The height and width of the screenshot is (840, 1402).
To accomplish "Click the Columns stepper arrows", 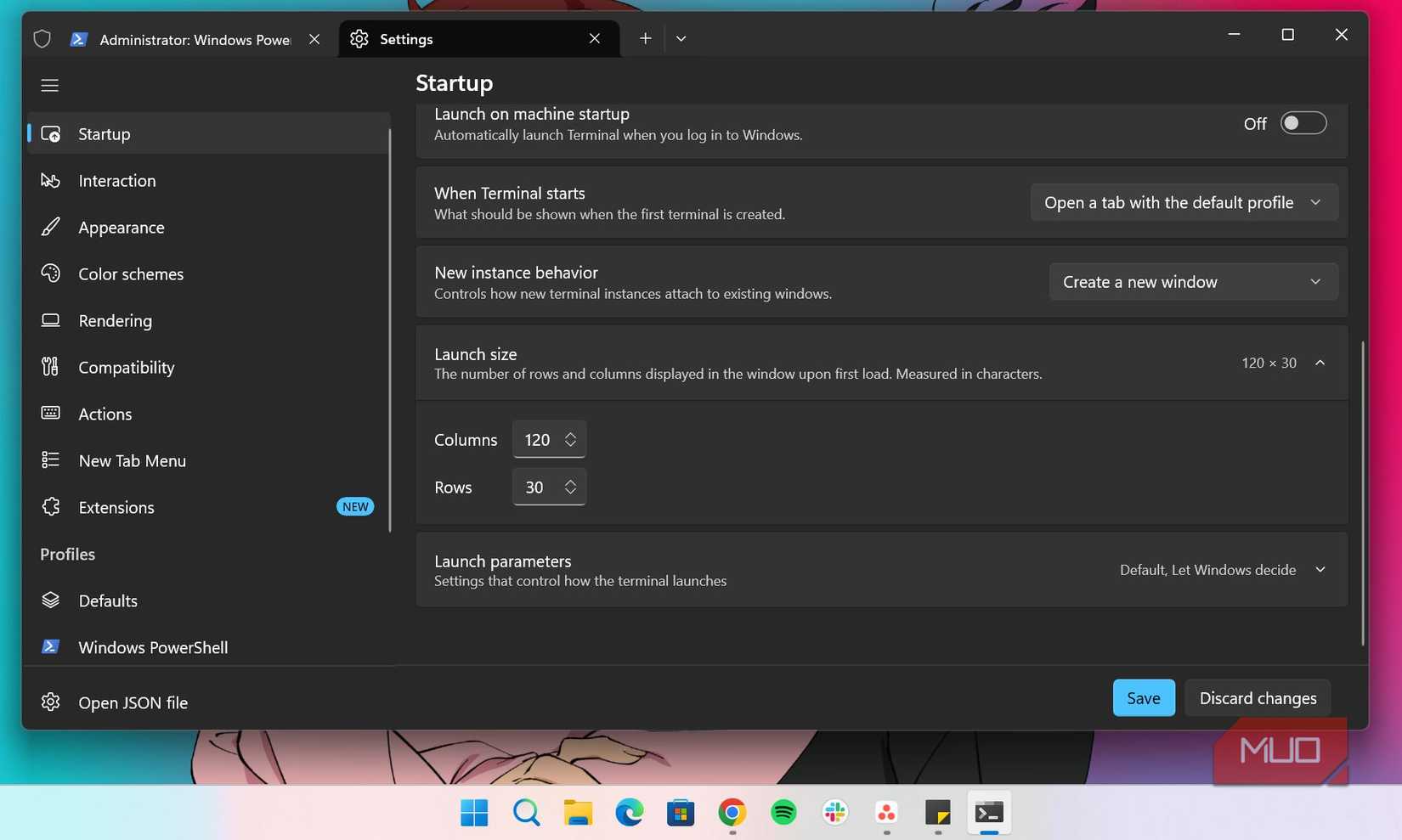I will (x=570, y=439).
